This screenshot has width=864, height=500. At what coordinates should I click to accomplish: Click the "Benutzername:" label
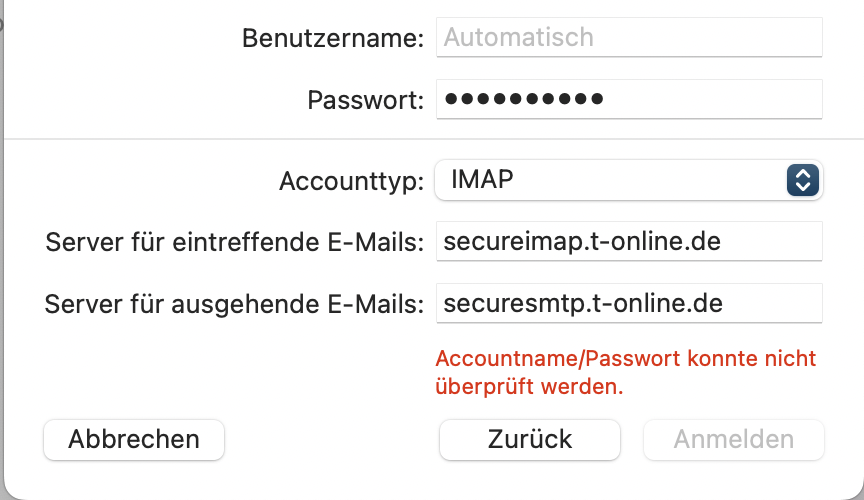tap(334, 39)
